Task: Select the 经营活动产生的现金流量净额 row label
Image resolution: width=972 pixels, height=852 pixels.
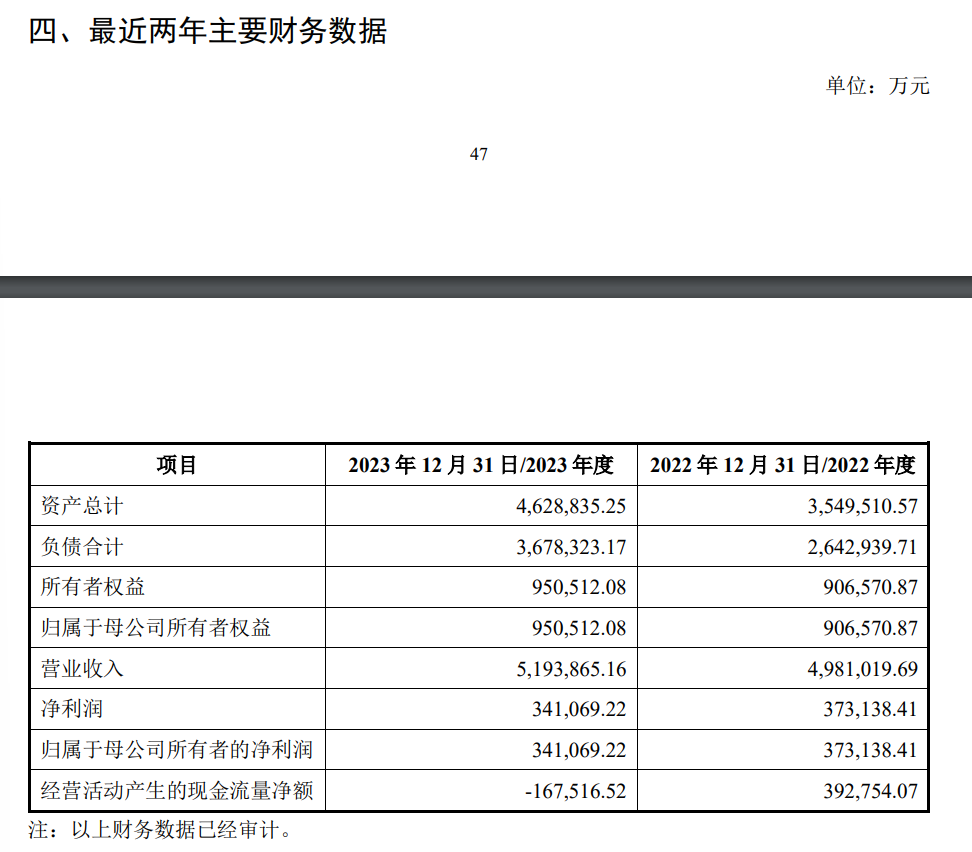Action: pos(177,791)
